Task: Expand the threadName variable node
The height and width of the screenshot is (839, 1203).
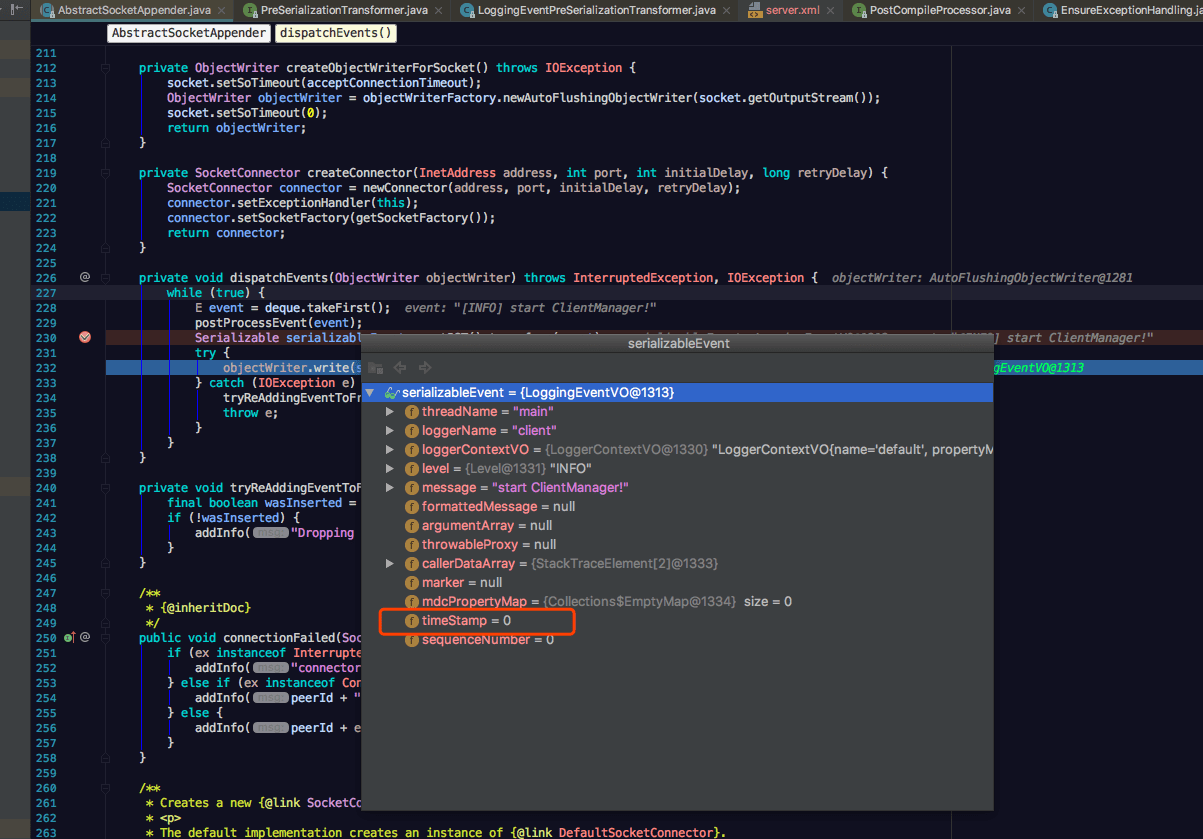Action: (390, 411)
